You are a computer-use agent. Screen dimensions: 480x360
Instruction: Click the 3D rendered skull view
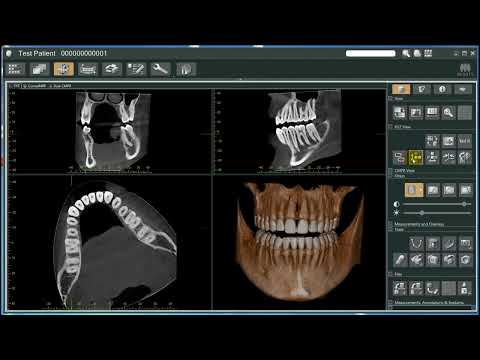299,242
